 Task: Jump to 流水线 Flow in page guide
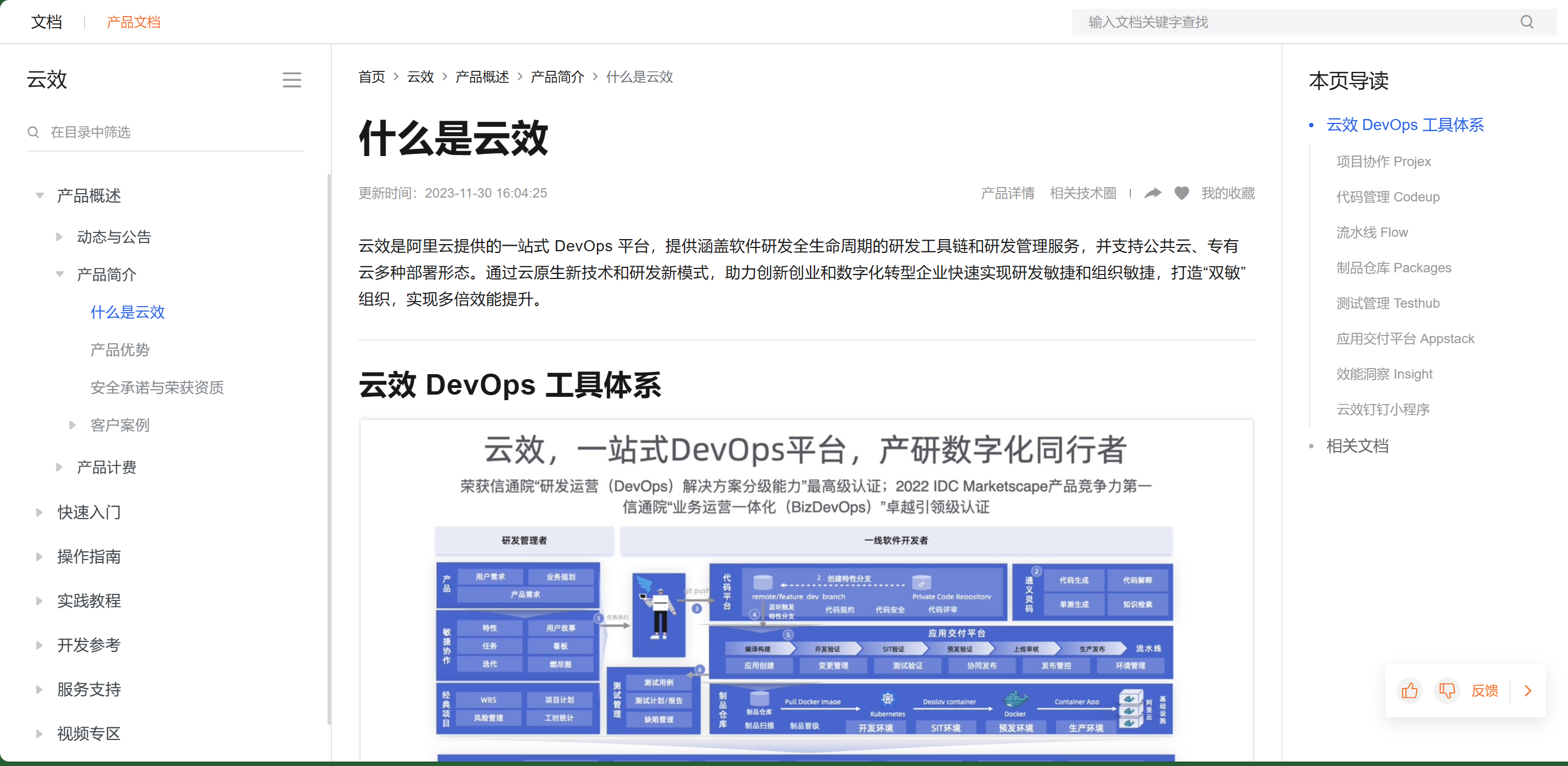coord(1372,232)
